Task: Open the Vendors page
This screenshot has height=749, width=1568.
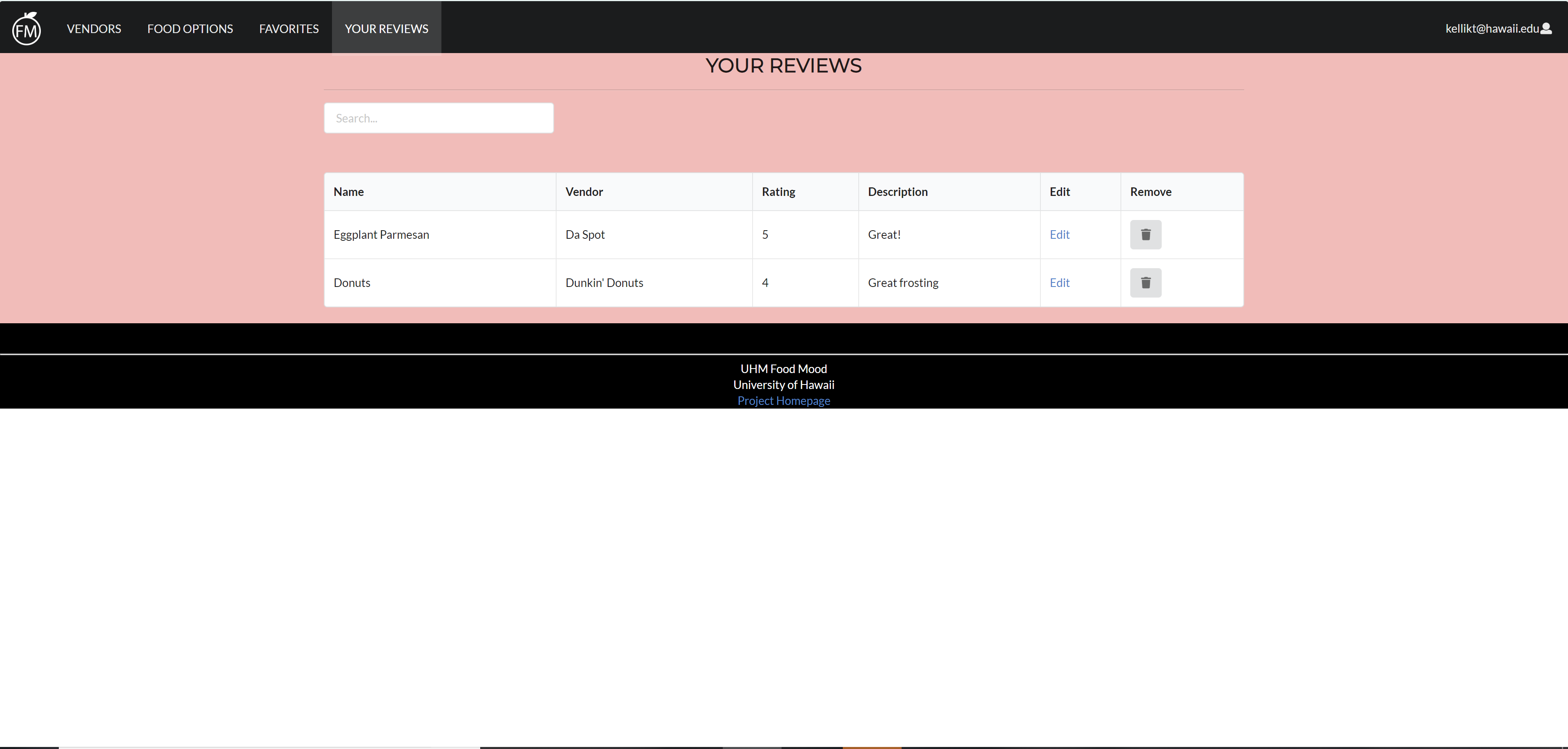Action: coord(94,29)
